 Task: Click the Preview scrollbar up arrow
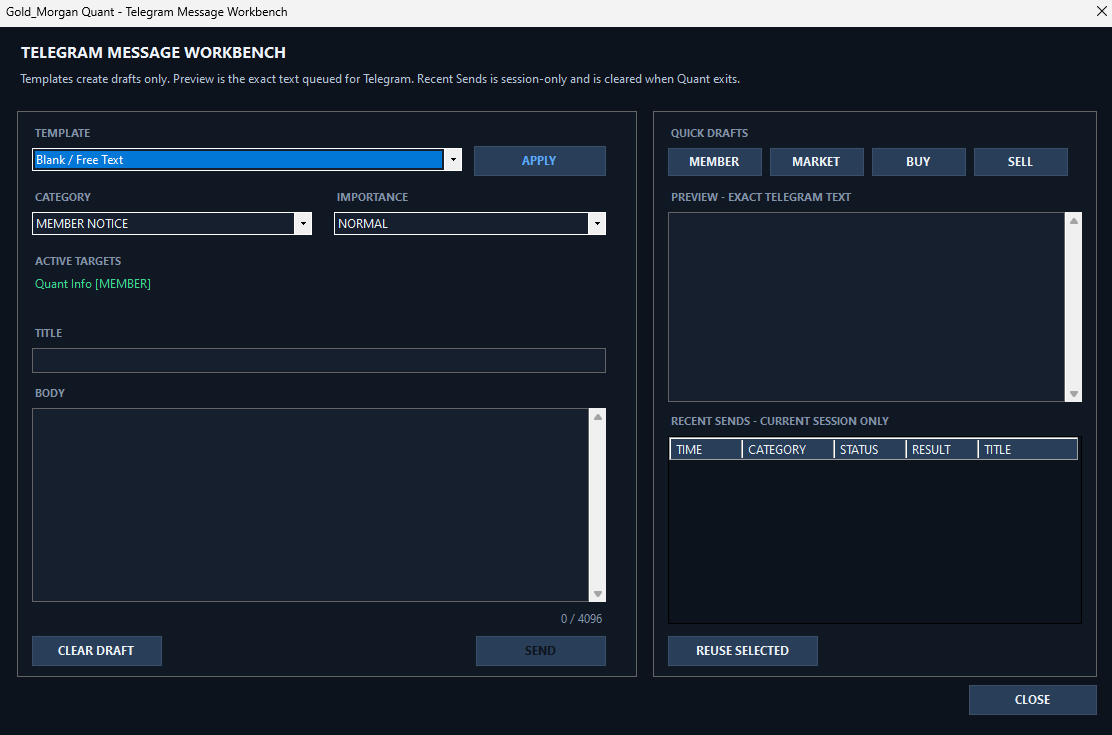(x=1074, y=221)
